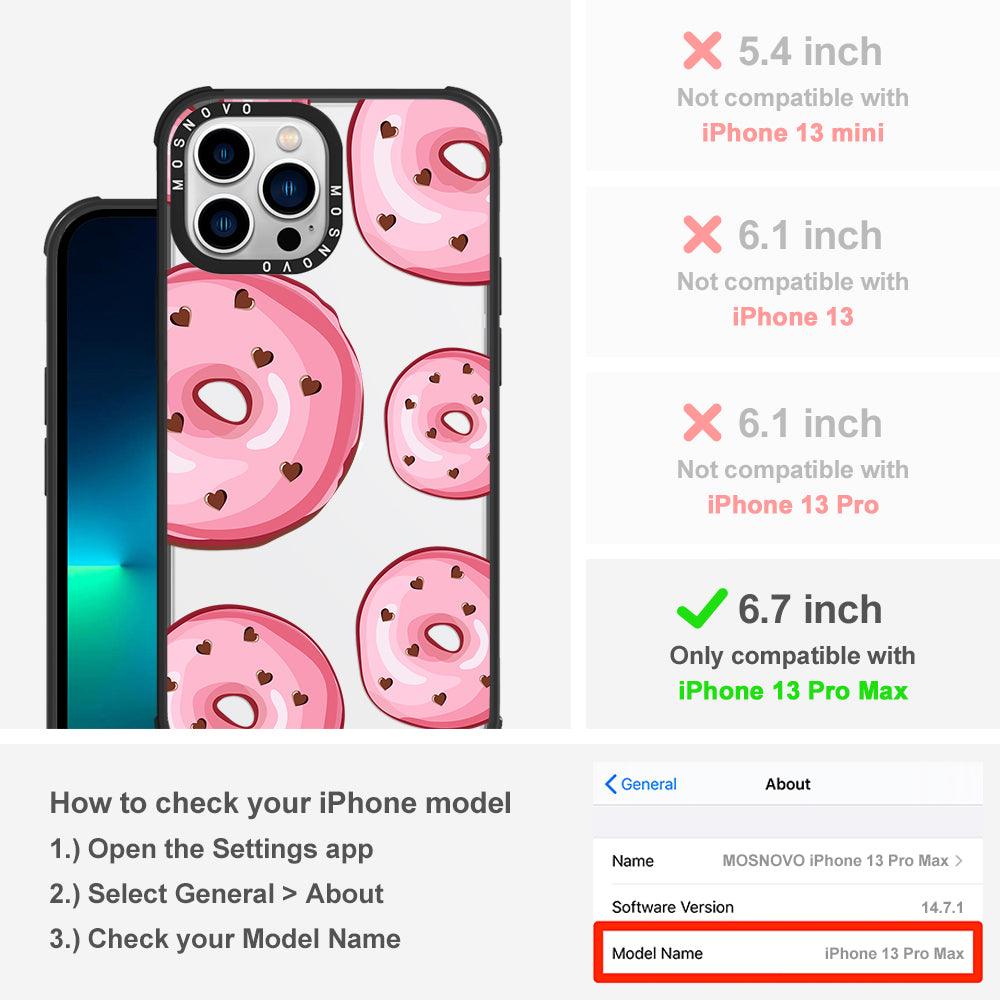Click the blue phone screen on left
Image resolution: width=1000 pixels, height=1000 pixels.
112,472
